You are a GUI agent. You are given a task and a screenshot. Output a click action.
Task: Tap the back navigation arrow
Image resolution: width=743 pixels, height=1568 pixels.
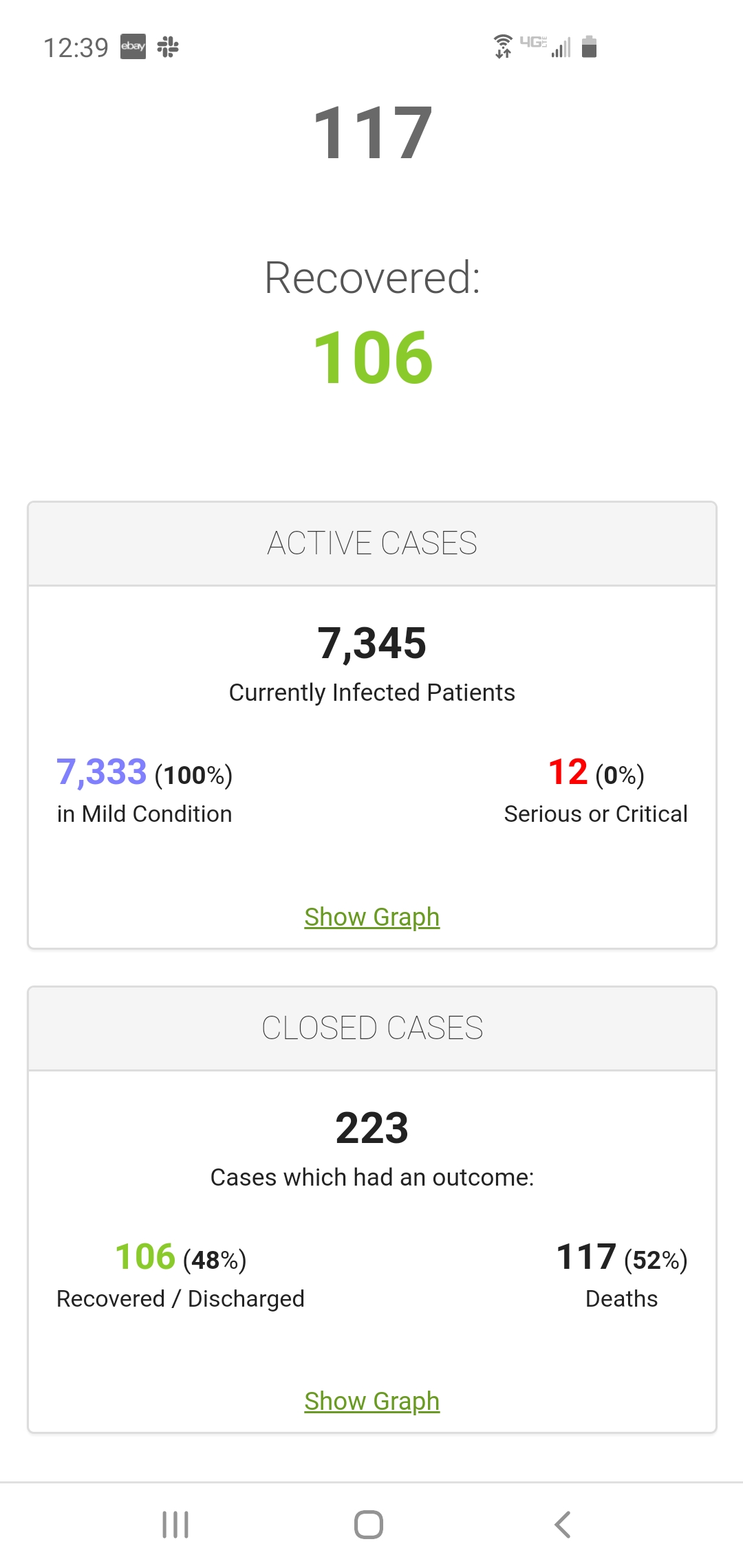[x=563, y=1525]
